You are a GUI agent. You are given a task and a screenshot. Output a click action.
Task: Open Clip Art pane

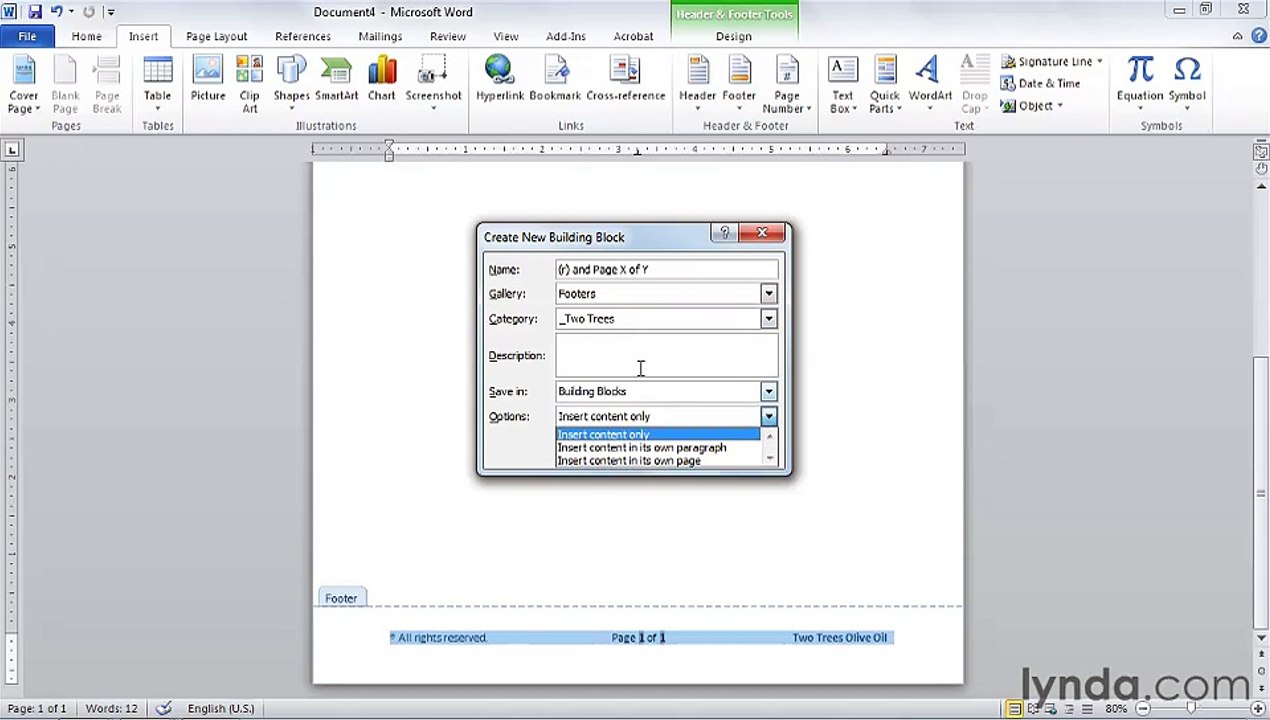coord(249,85)
